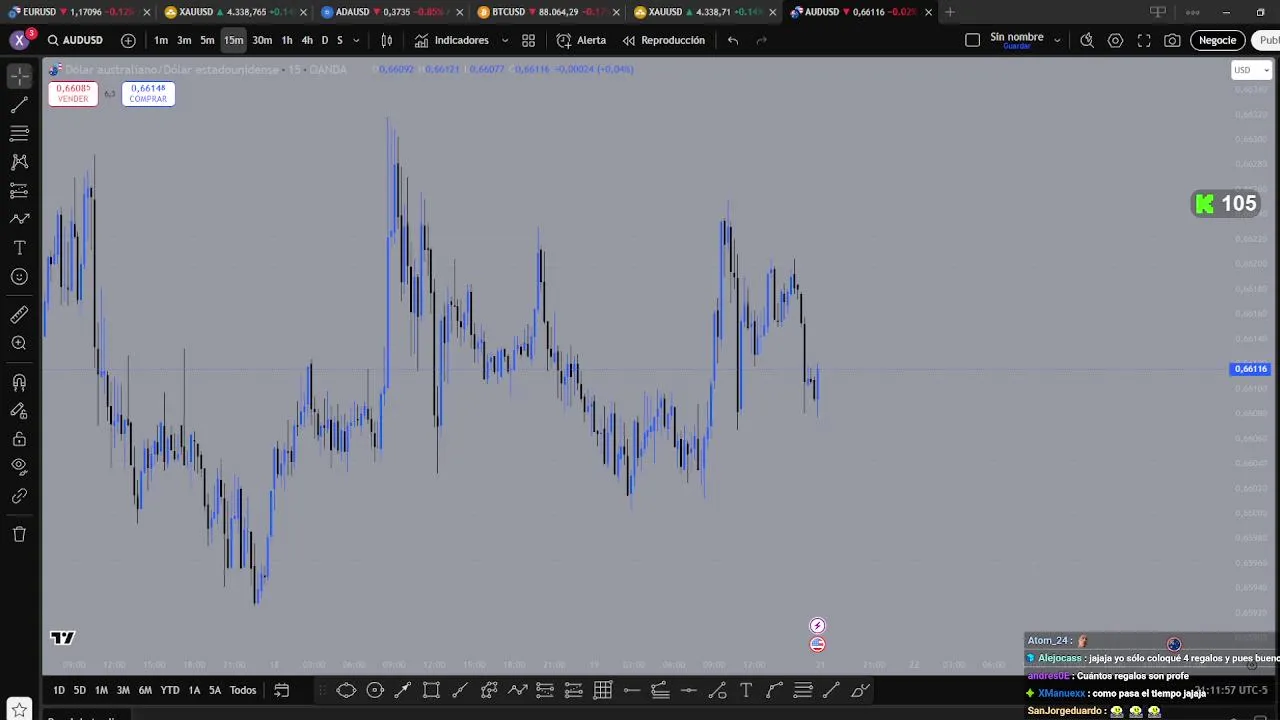
Task: Take a chart snapshot with camera icon
Action: point(1172,40)
